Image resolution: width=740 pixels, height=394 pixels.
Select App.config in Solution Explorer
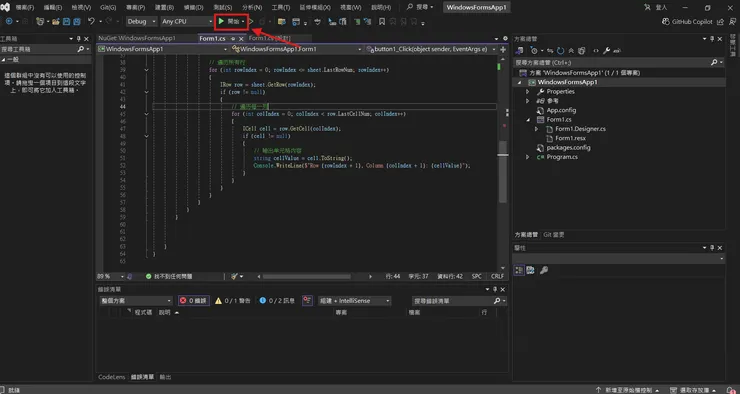[561, 110]
